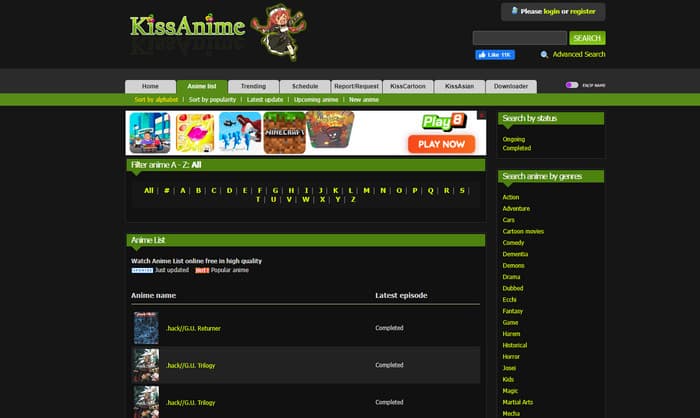Open the Report/Request tab
The width and height of the screenshot is (700, 418).
click(x=356, y=86)
